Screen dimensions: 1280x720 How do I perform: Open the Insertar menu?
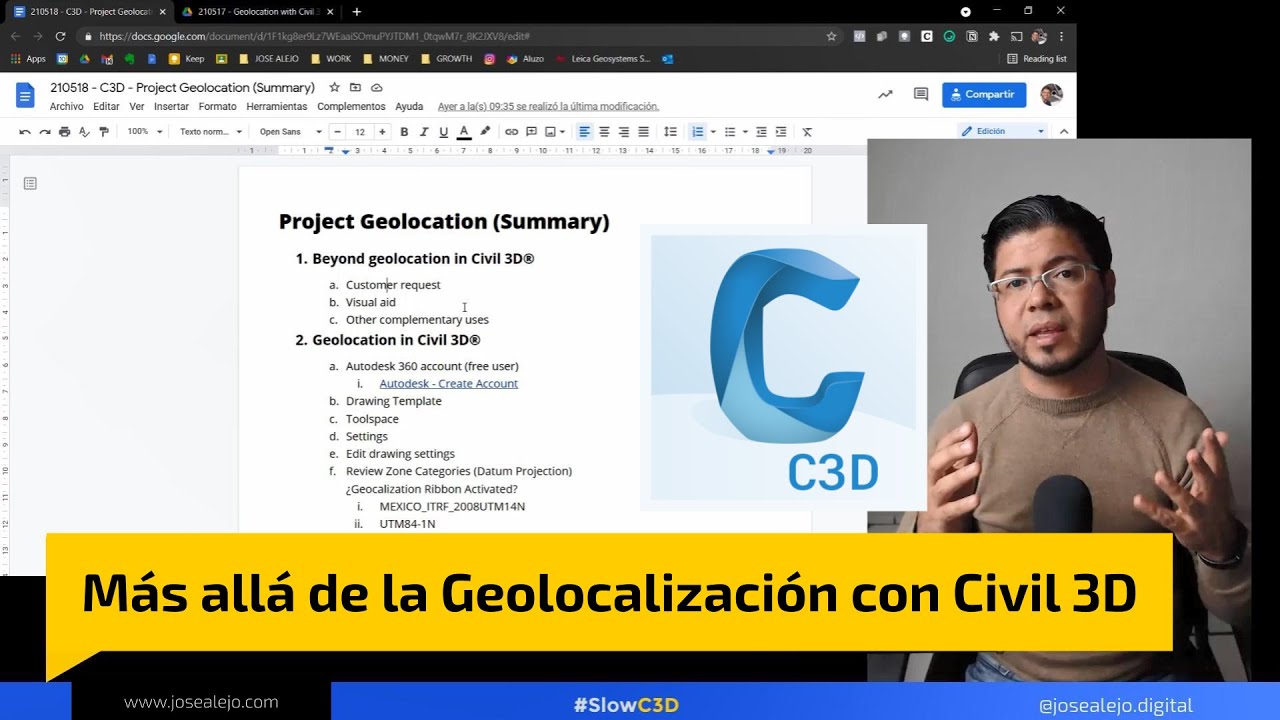(171, 106)
